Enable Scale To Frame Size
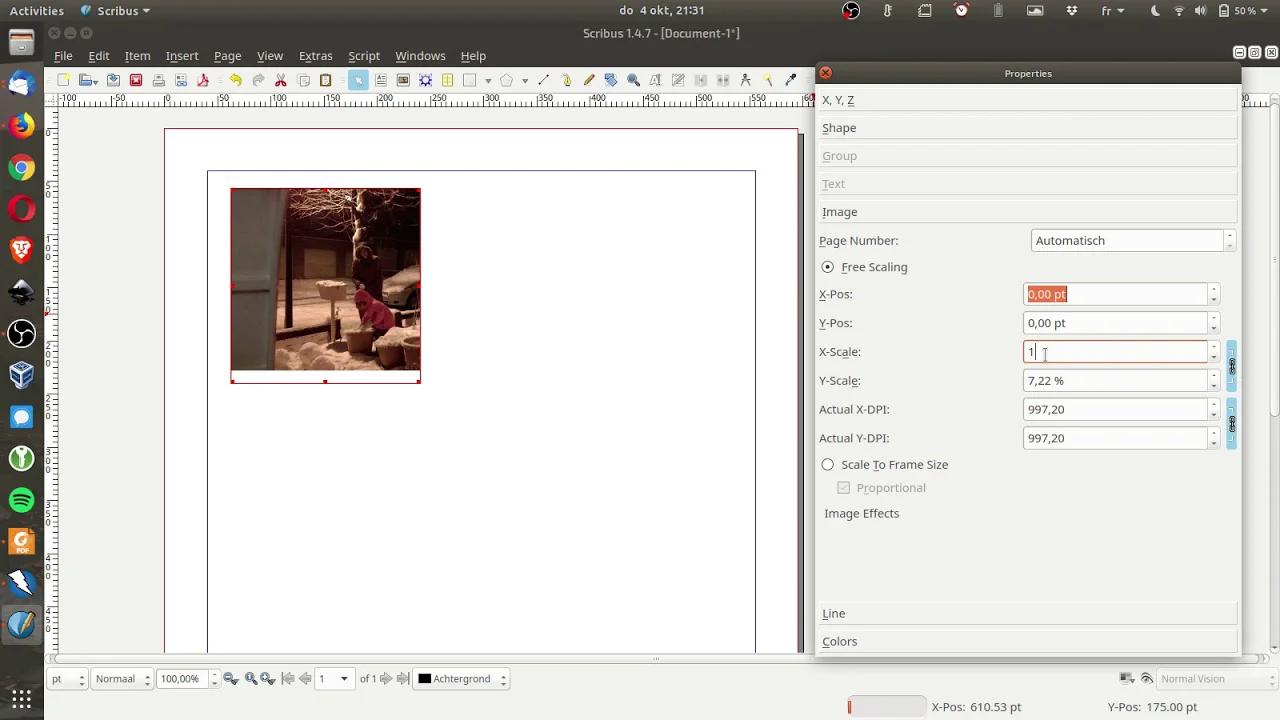 (827, 464)
